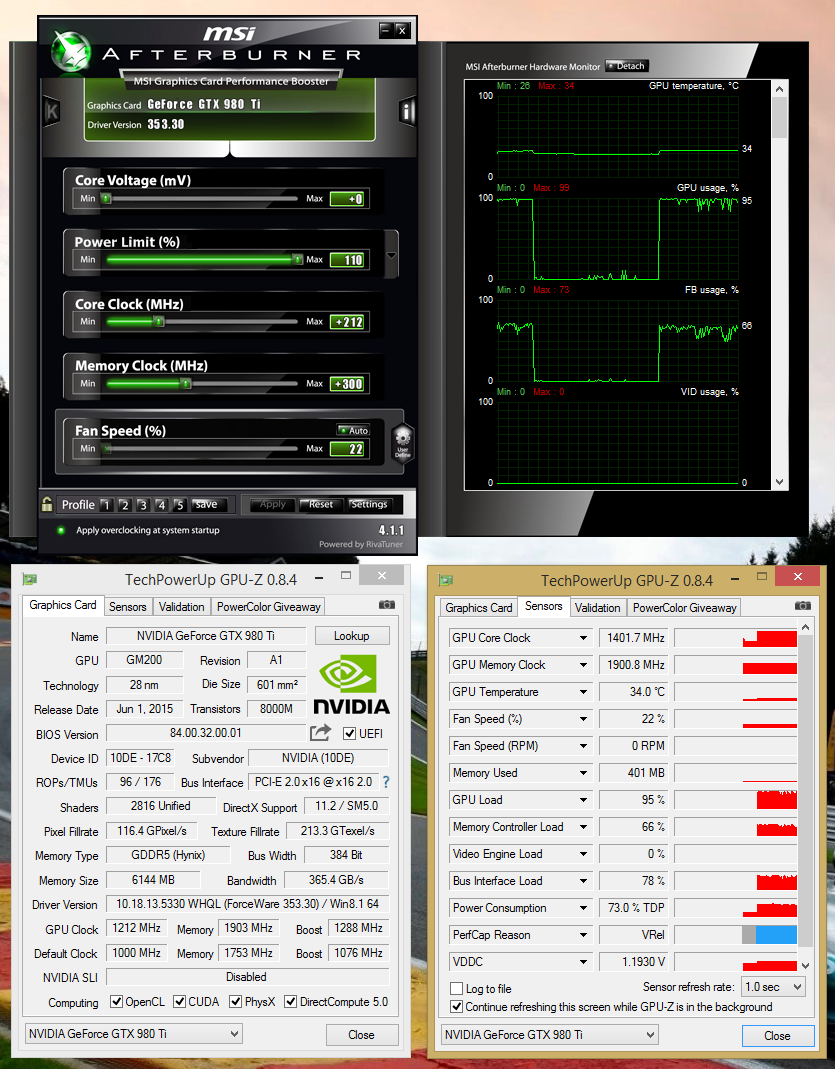Click the right GPU-Z window title icon
The width and height of the screenshot is (835, 1069).
pos(446,580)
